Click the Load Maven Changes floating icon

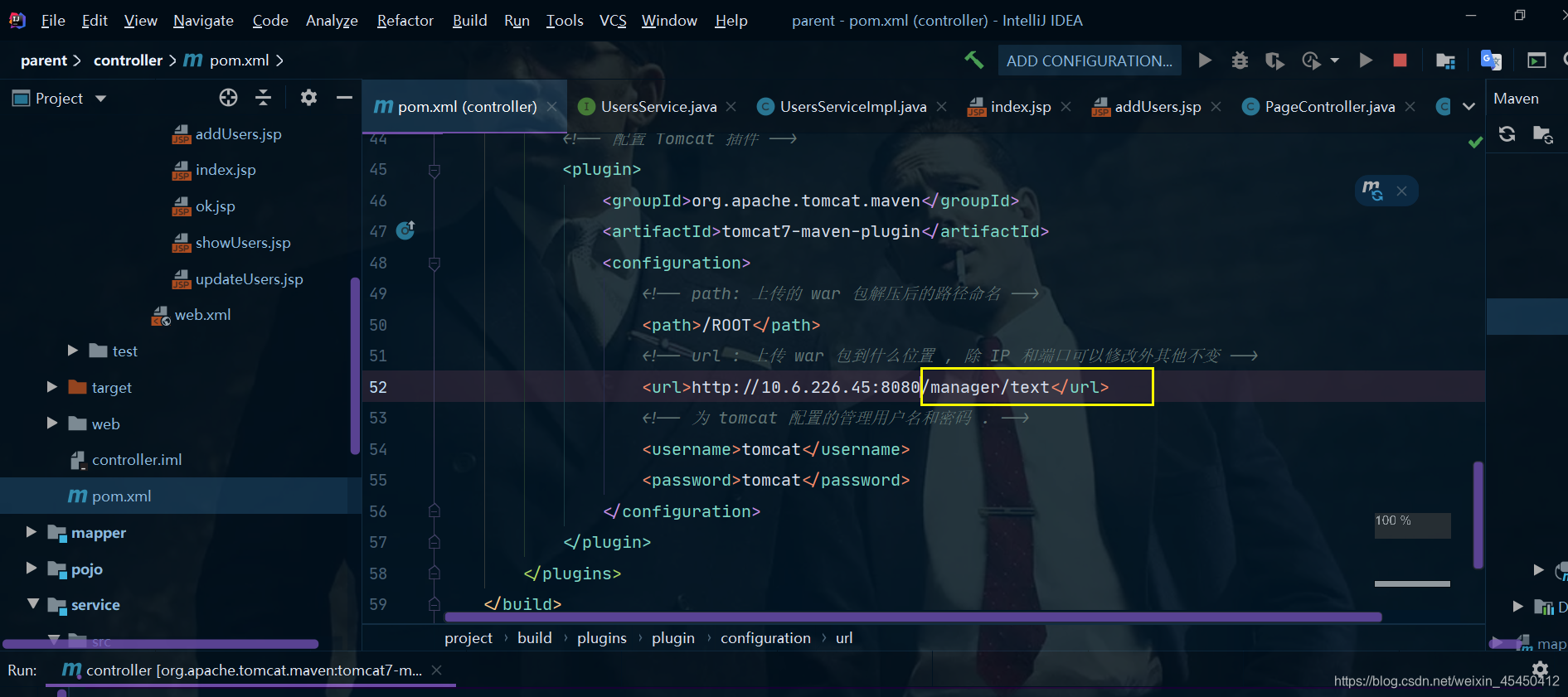click(x=1372, y=191)
